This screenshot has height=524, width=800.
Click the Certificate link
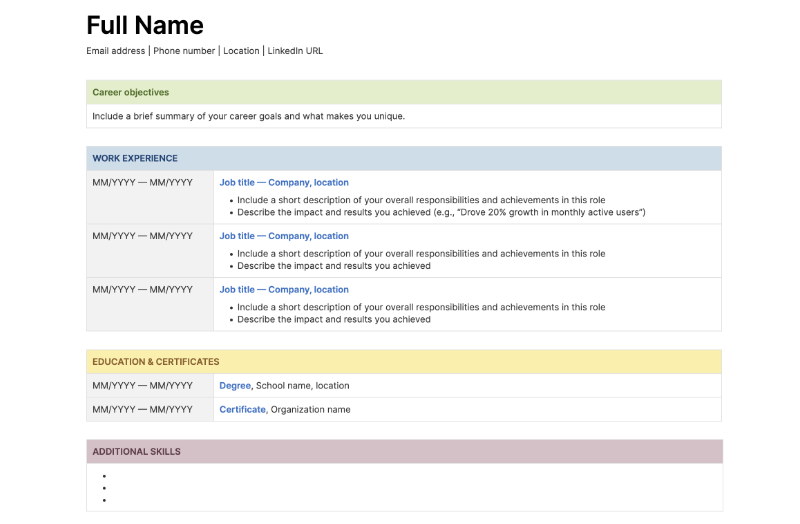pos(242,410)
